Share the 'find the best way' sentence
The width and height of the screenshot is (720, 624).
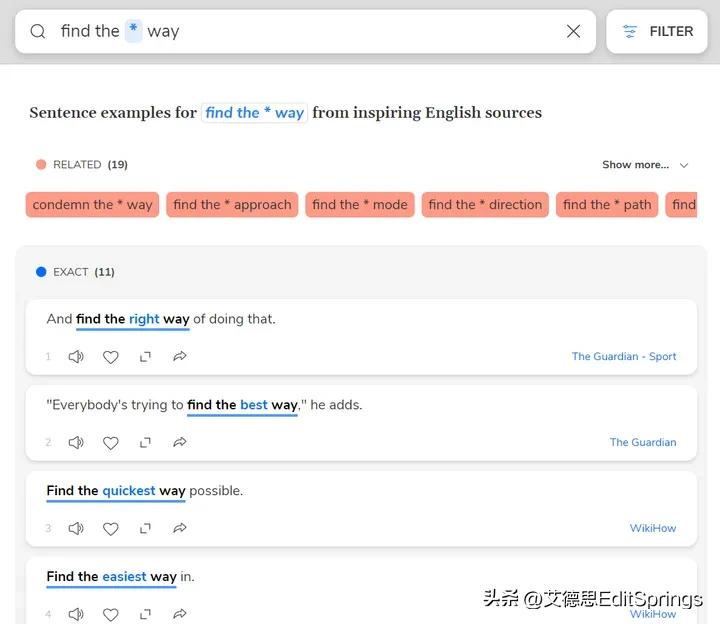(x=180, y=442)
